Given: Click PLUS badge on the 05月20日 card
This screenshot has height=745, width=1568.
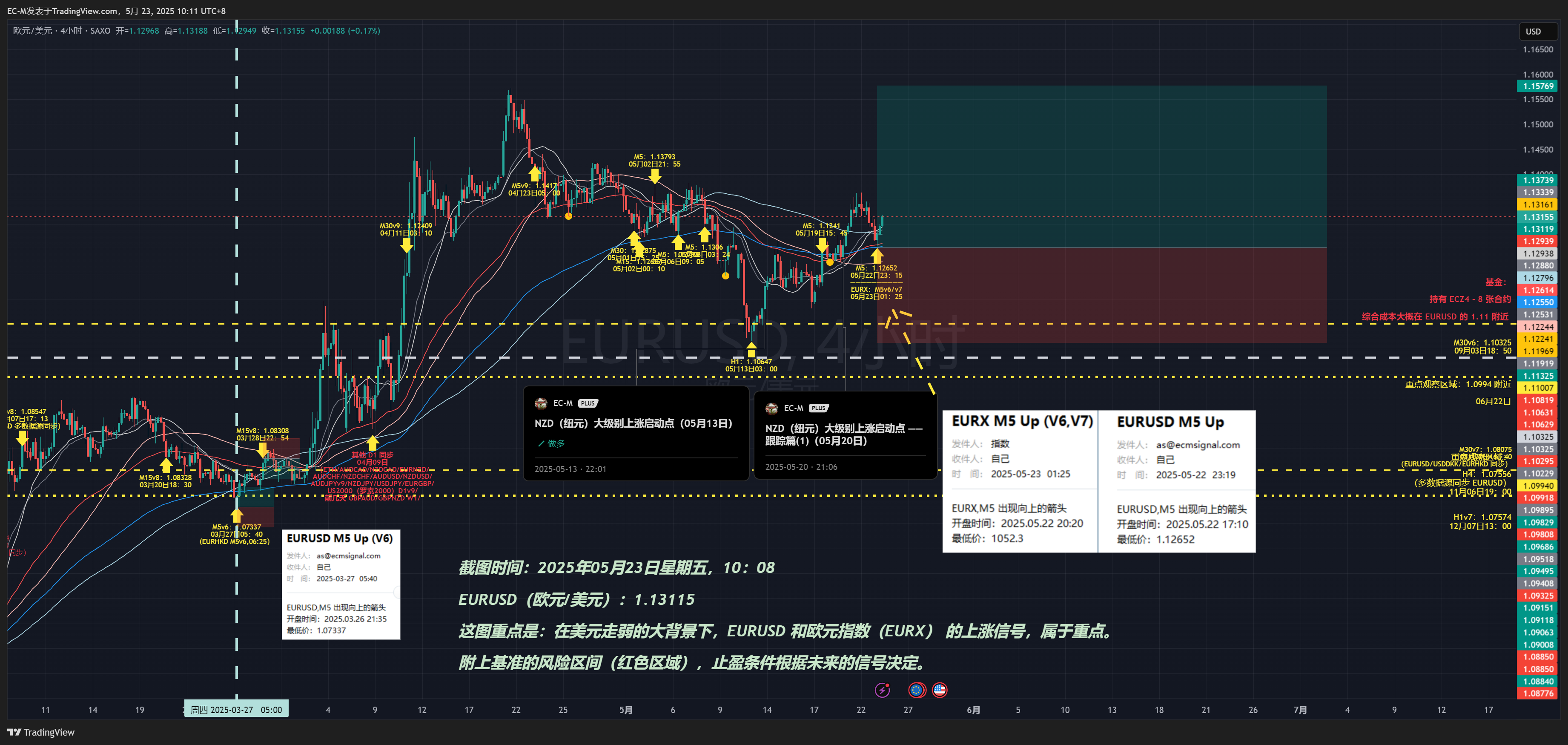Looking at the screenshot, I should 819,408.
